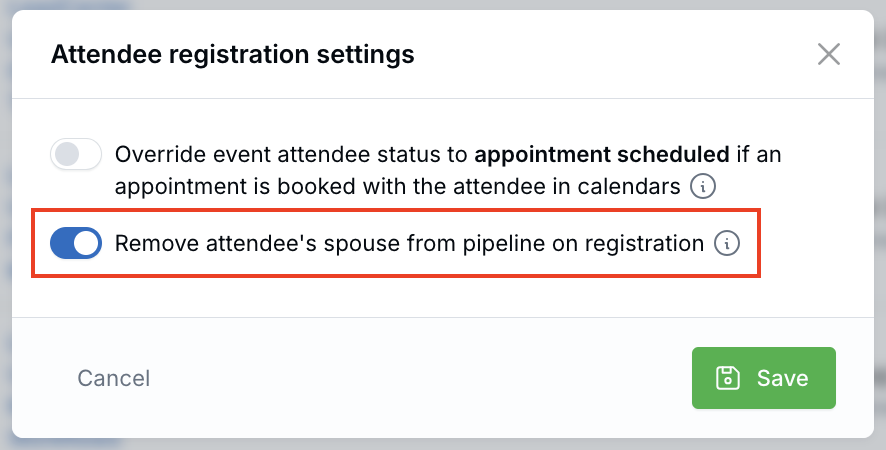This screenshot has height=450, width=886.
Task: Click the 'Override event attendee status' label
Action: click(290, 155)
